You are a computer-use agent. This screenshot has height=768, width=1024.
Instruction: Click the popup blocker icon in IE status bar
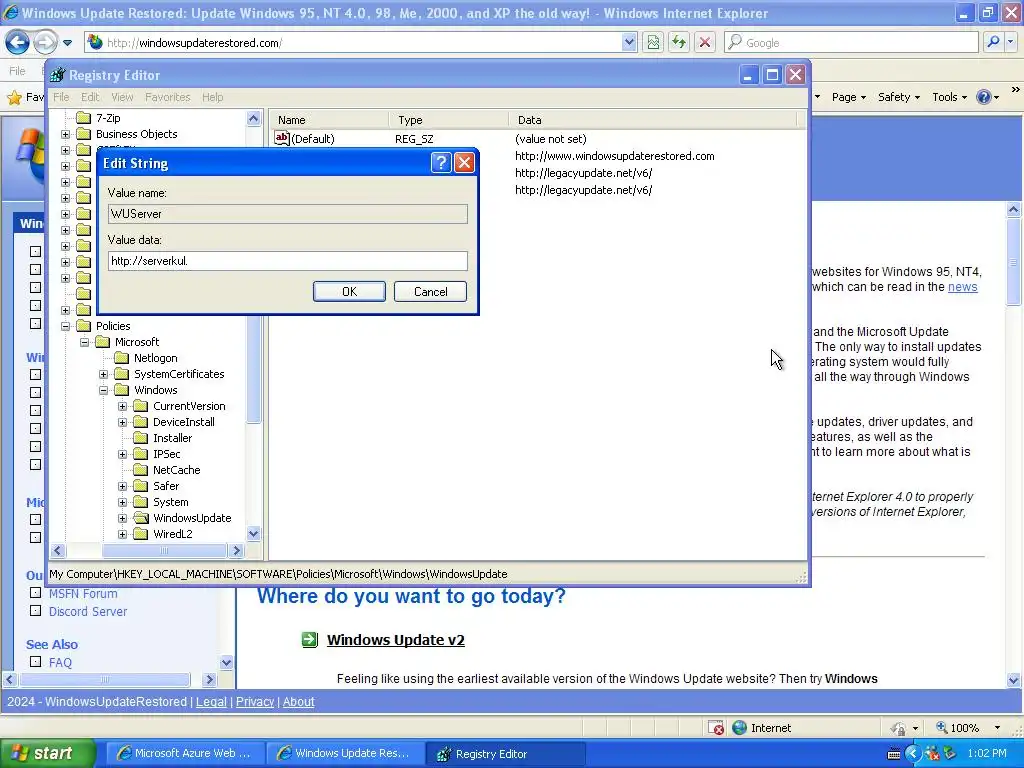[x=716, y=728]
